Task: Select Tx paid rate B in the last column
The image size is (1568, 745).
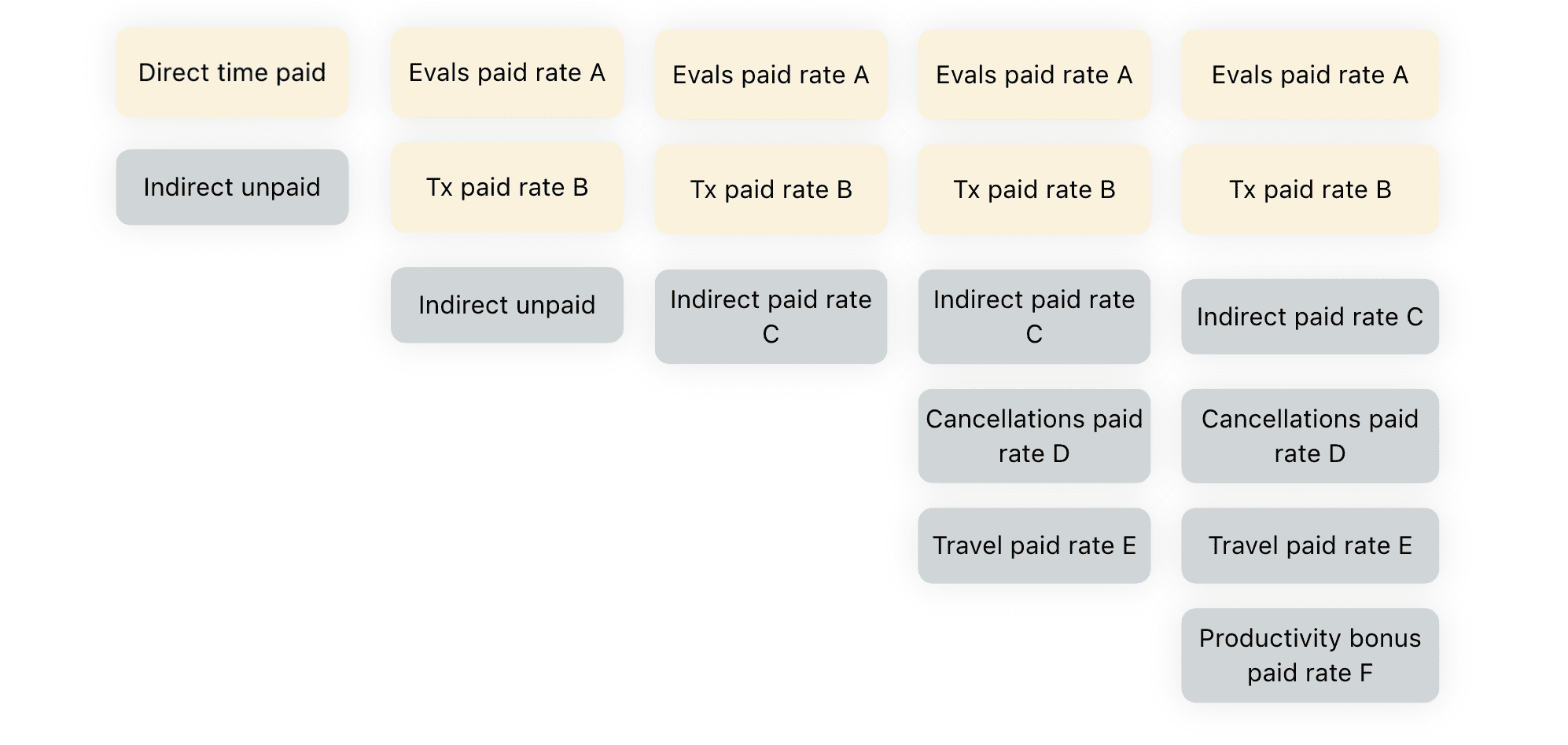Action: pyautogui.click(x=1310, y=189)
